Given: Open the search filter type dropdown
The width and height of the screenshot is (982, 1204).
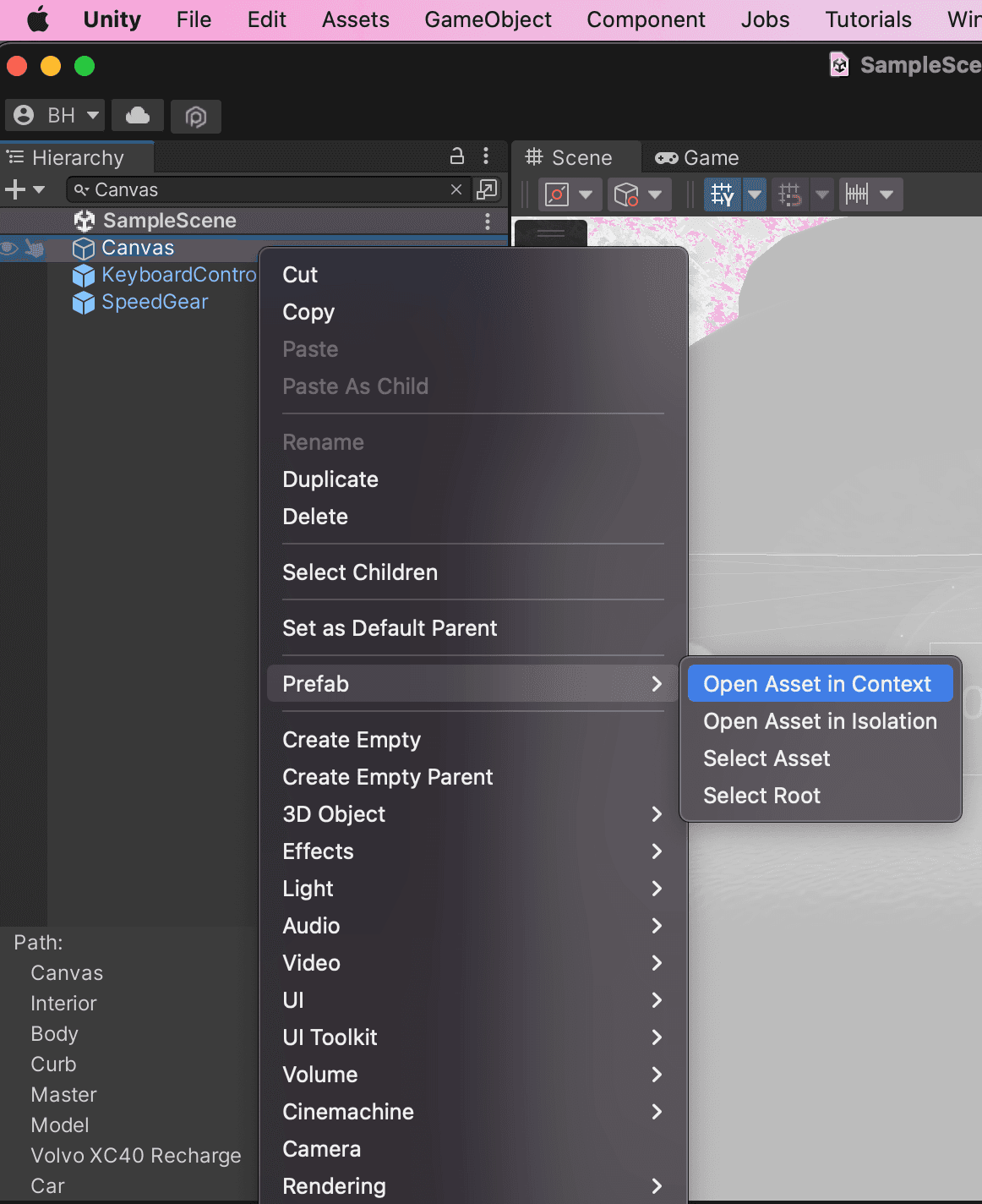Looking at the screenshot, I should pos(81,189).
